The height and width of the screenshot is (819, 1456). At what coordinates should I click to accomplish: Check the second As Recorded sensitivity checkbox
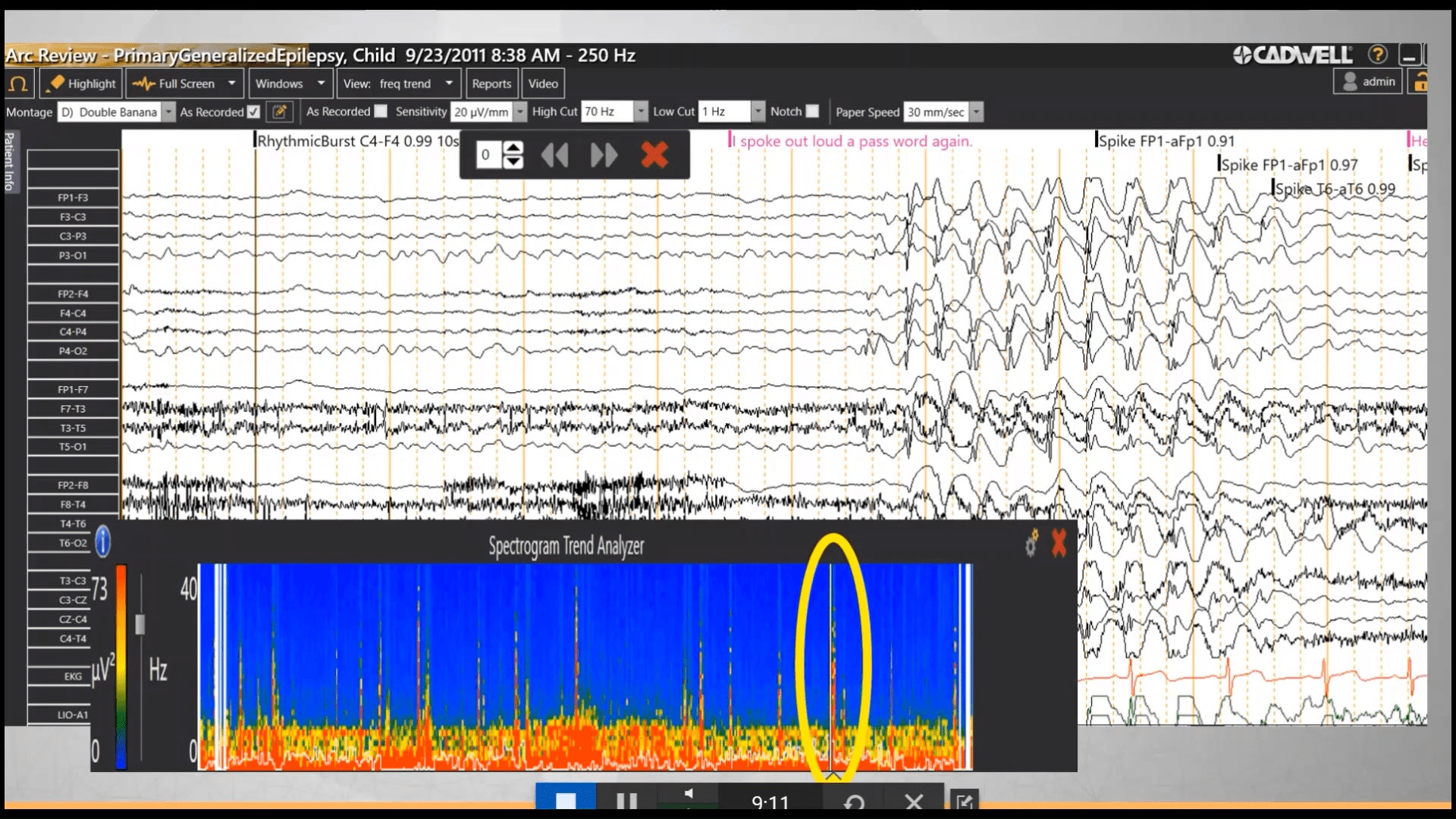[x=380, y=111]
